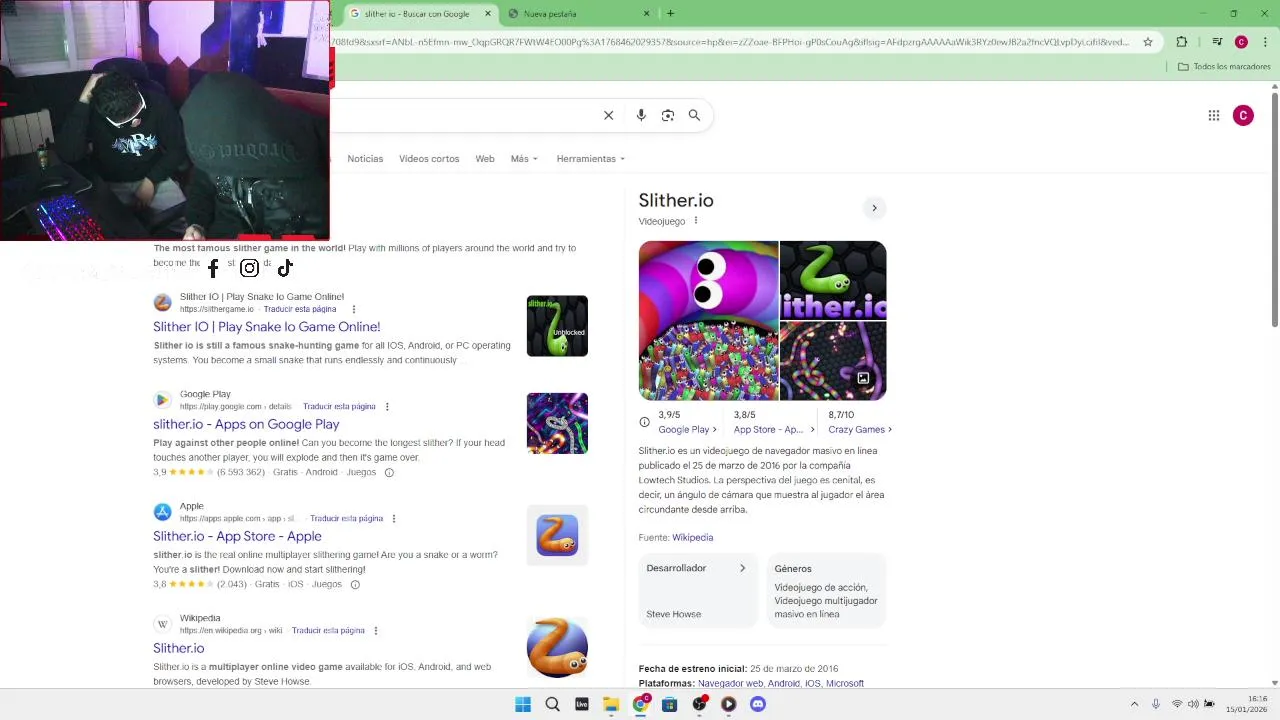The width and height of the screenshot is (1280, 720).
Task: Expand the Más search filter dropdown
Action: (x=524, y=158)
